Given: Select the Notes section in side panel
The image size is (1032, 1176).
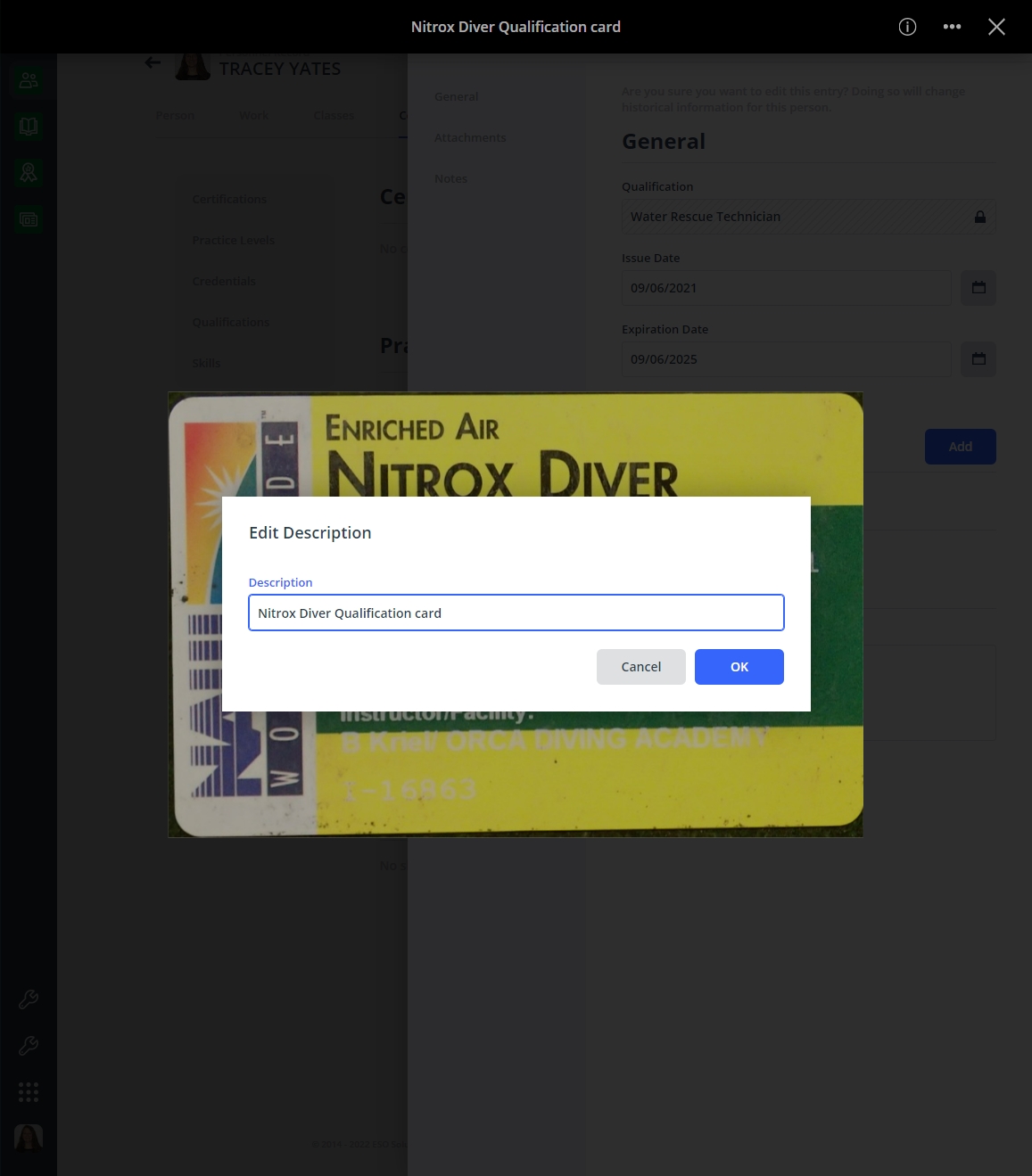Looking at the screenshot, I should pyautogui.click(x=450, y=178).
